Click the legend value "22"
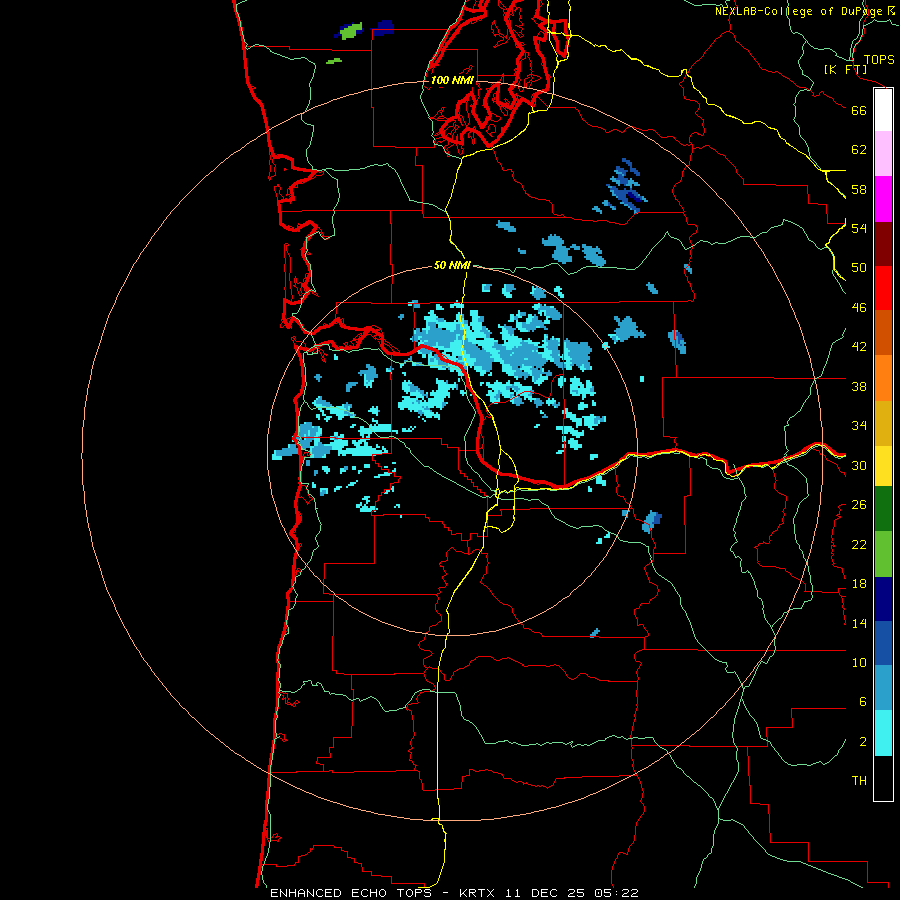This screenshot has height=900, width=900. [x=859, y=544]
